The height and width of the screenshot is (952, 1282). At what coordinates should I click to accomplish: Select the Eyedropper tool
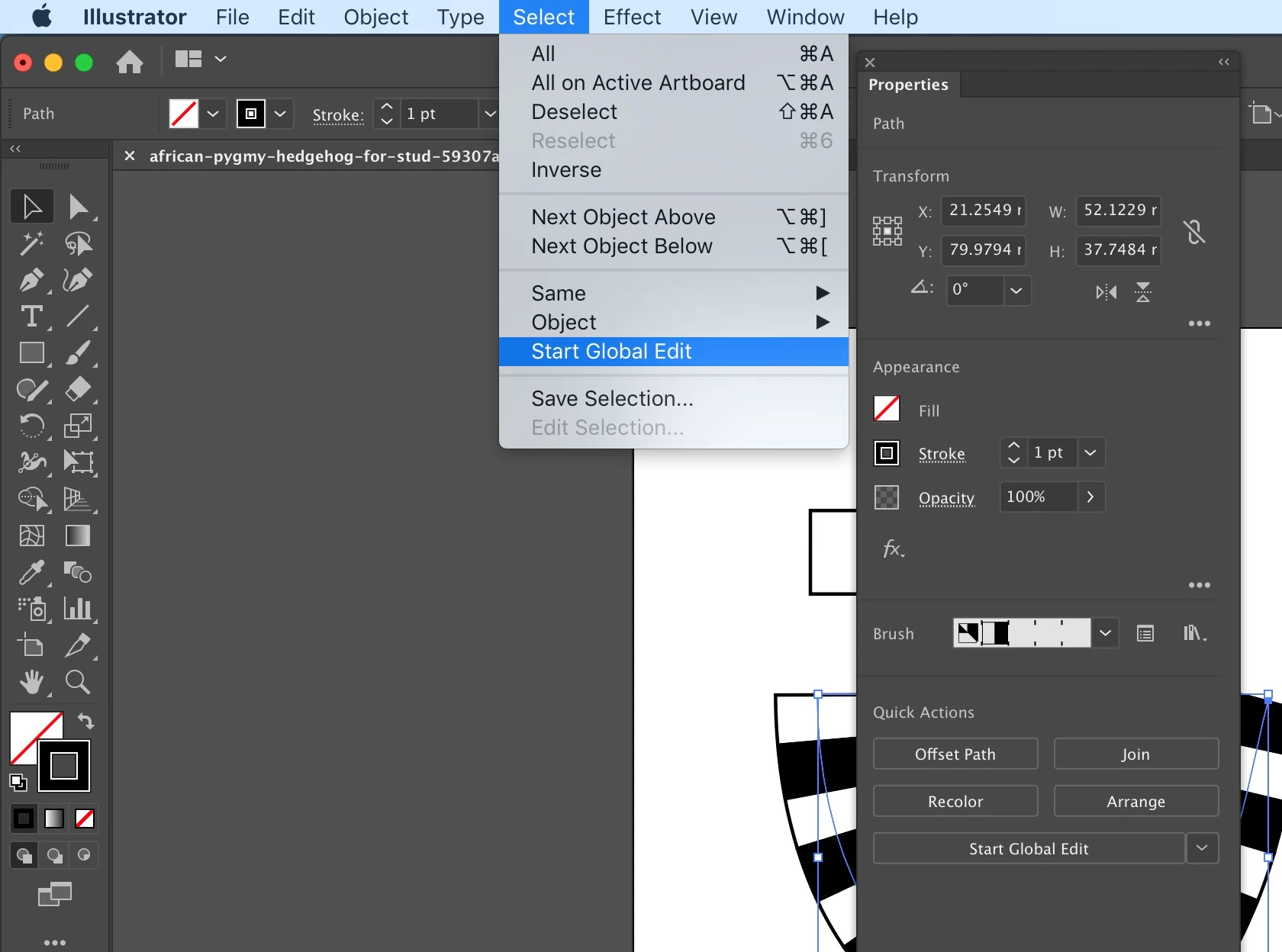coord(32,572)
